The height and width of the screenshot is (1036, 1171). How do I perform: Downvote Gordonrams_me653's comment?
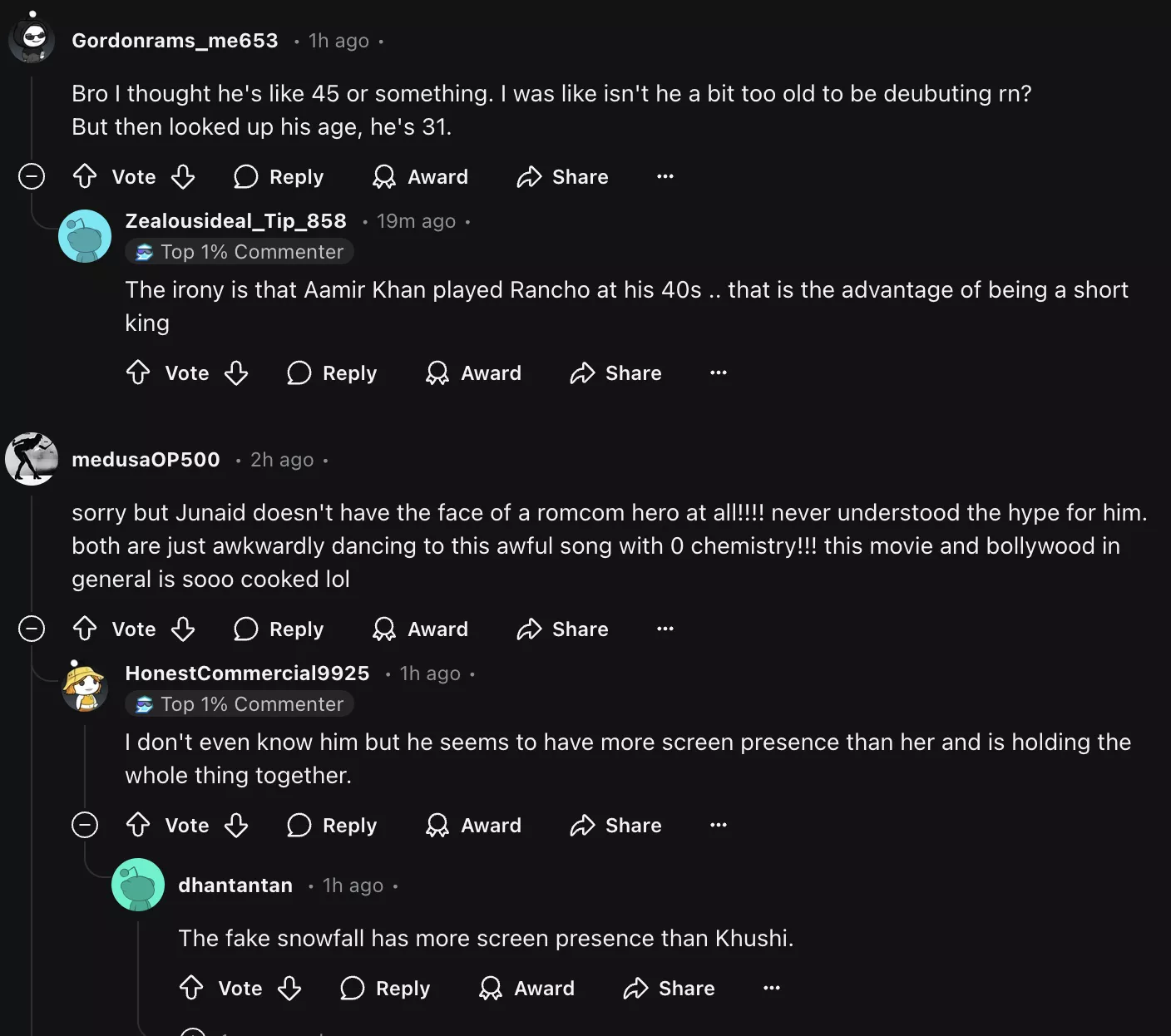click(183, 176)
